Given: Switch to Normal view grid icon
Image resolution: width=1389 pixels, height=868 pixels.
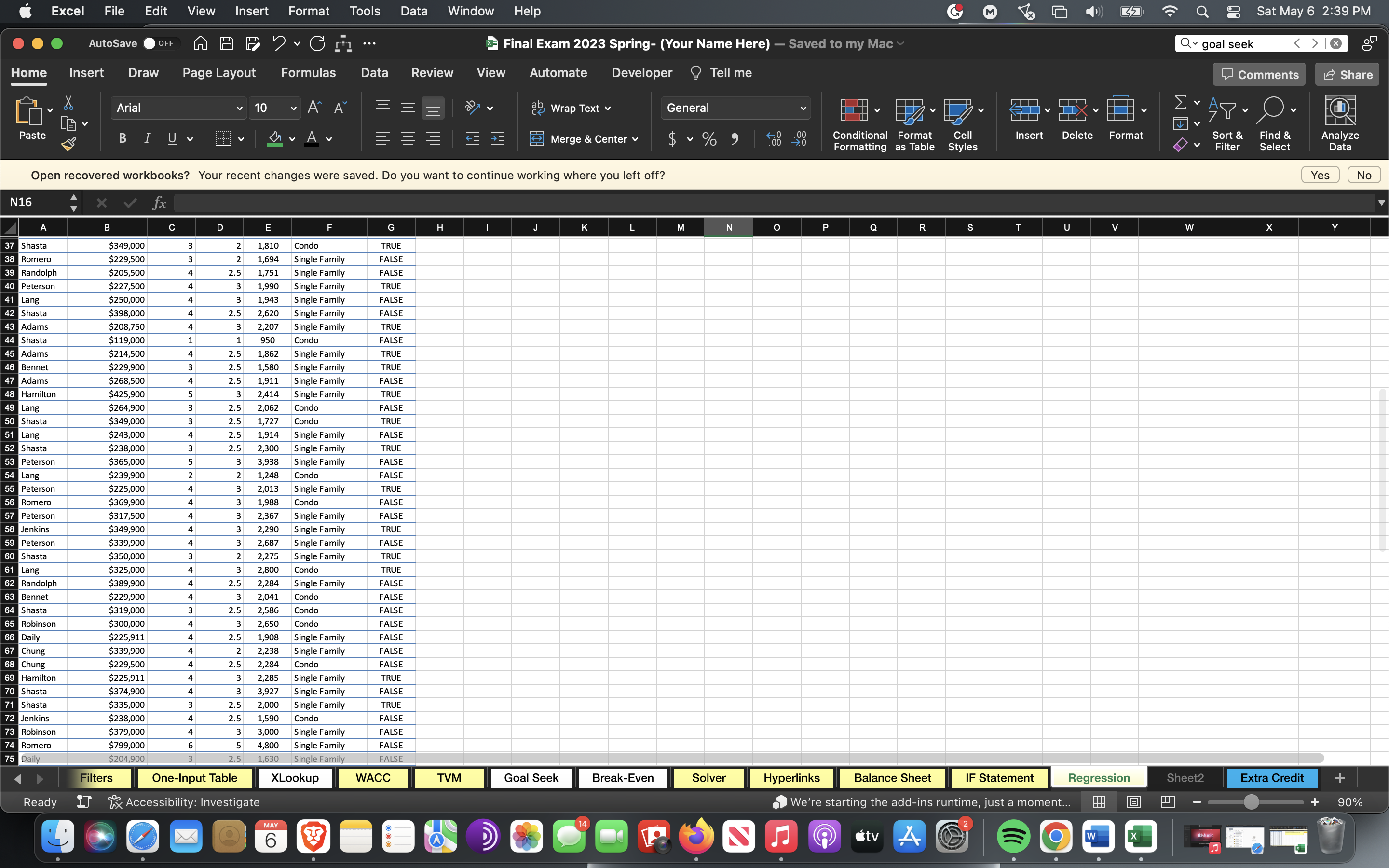Looking at the screenshot, I should click(1099, 802).
